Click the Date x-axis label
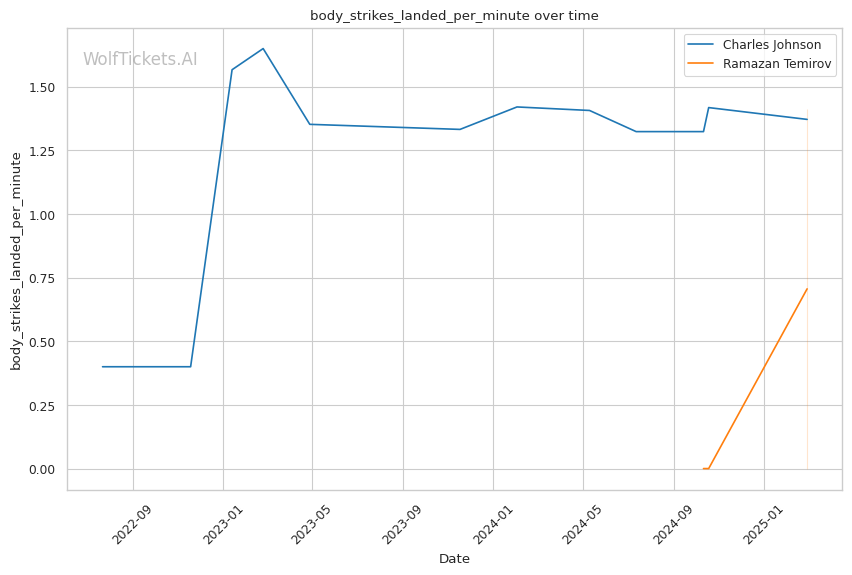Image resolution: width=852 pixels, height=575 pixels. pyautogui.click(x=454, y=559)
